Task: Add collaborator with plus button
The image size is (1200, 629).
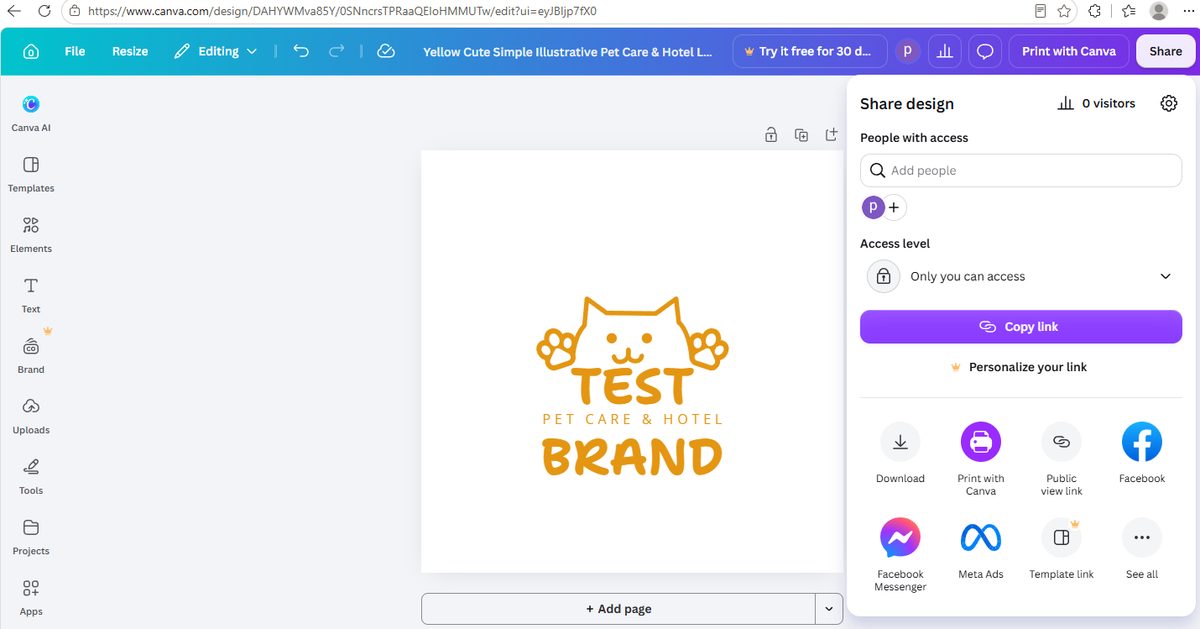Action: coord(894,208)
